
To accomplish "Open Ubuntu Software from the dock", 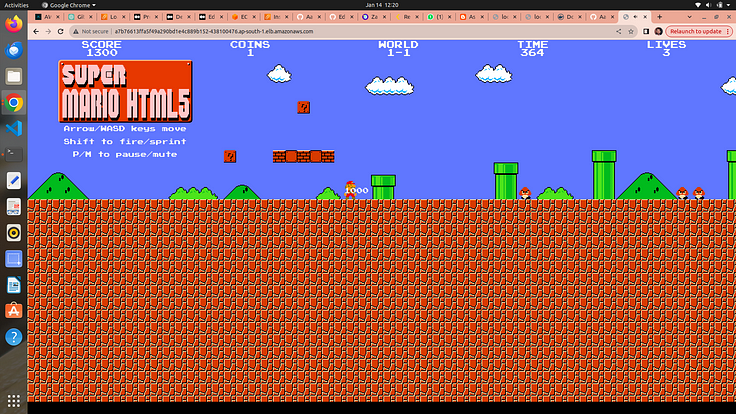I will coord(14,311).
